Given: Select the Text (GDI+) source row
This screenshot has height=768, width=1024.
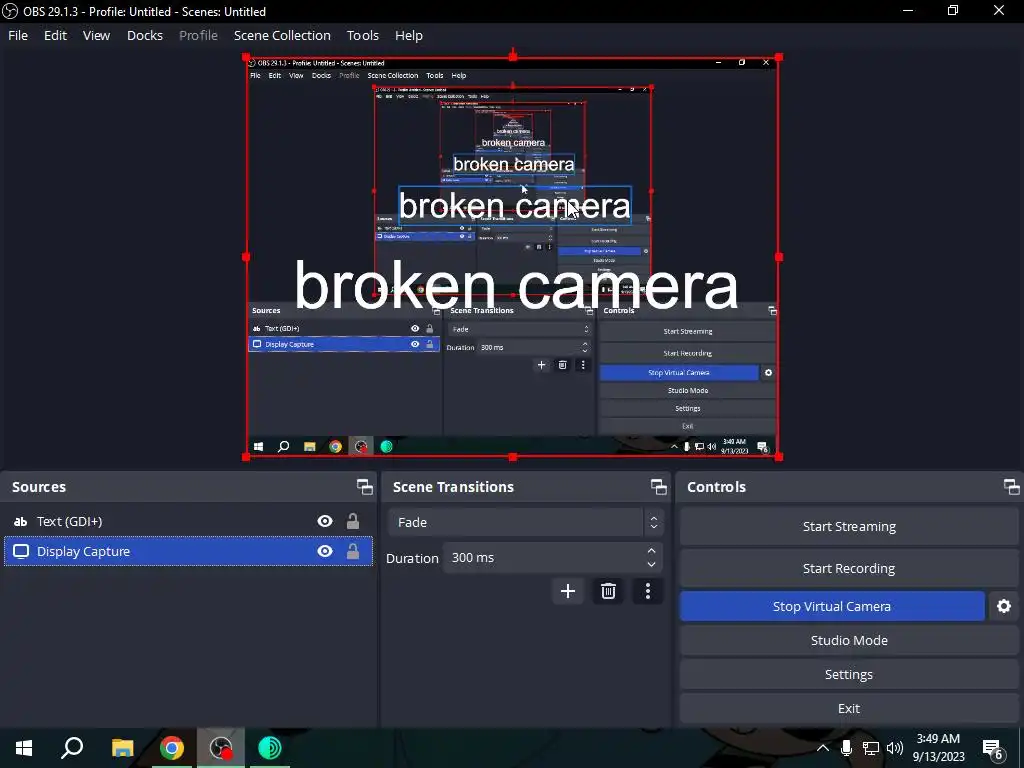Looking at the screenshot, I should point(188,521).
